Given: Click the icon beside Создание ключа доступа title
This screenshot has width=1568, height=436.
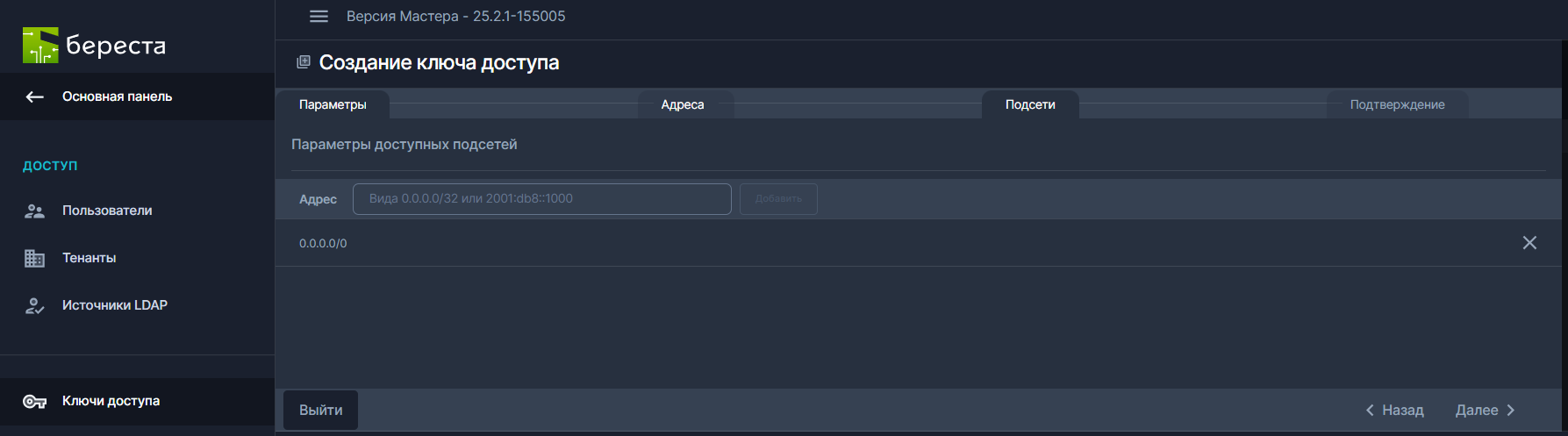Looking at the screenshot, I should pos(304,62).
